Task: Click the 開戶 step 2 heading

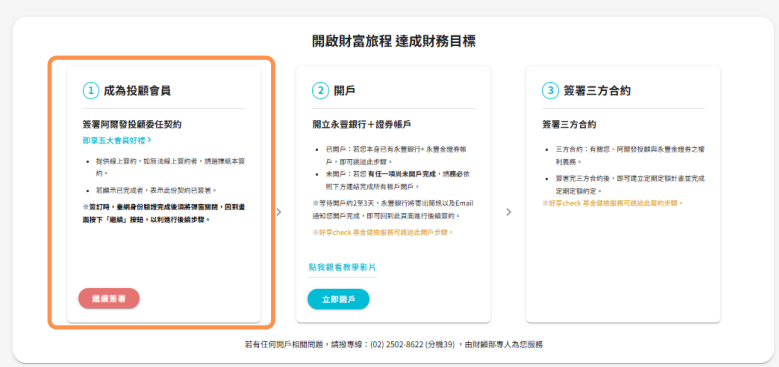Action: tap(344, 90)
